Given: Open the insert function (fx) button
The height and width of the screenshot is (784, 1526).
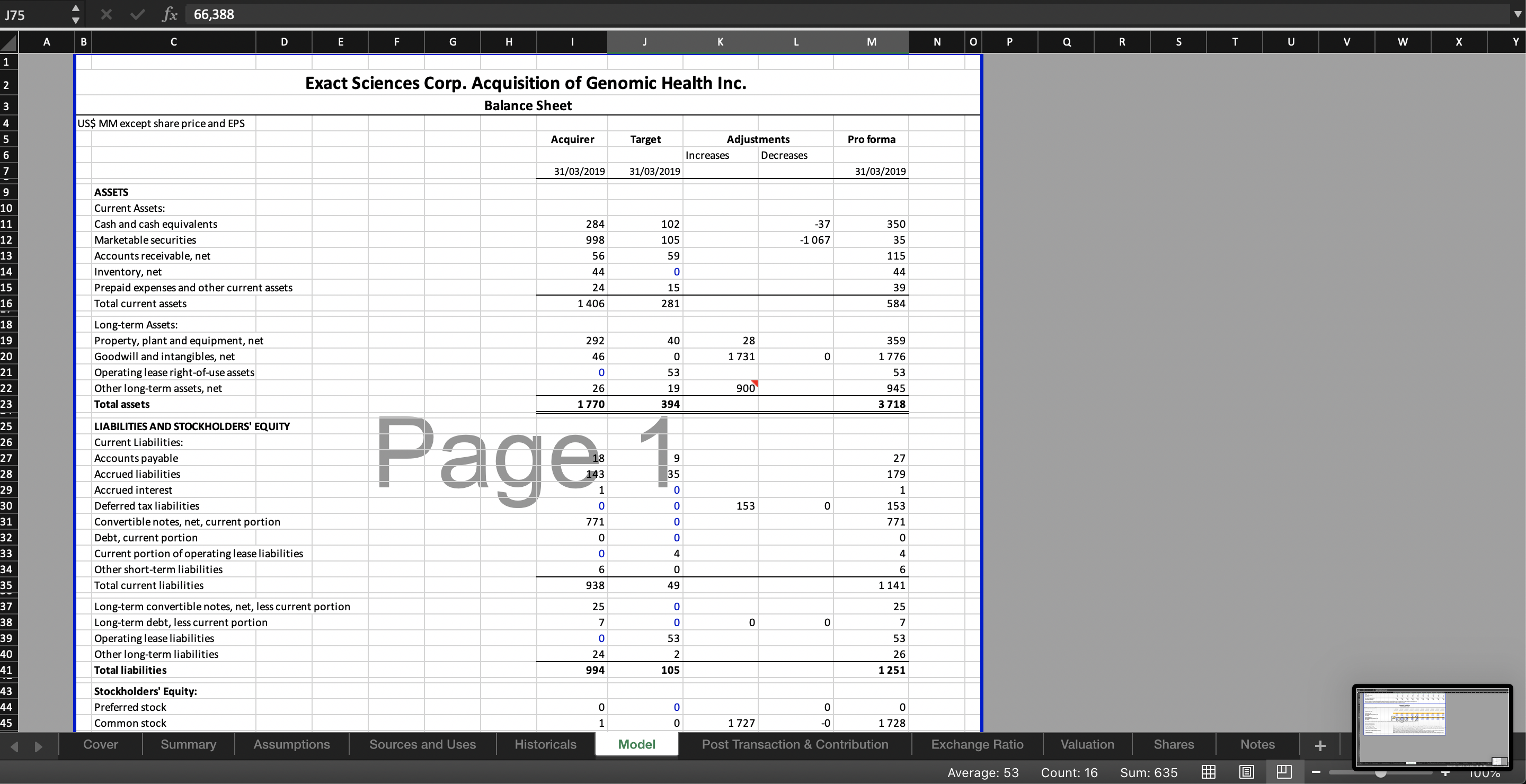Looking at the screenshot, I should point(170,14).
